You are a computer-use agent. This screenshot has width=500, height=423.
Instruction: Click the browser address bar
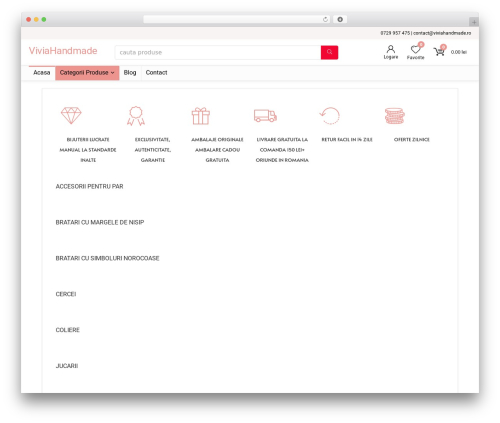pyautogui.click(x=236, y=19)
